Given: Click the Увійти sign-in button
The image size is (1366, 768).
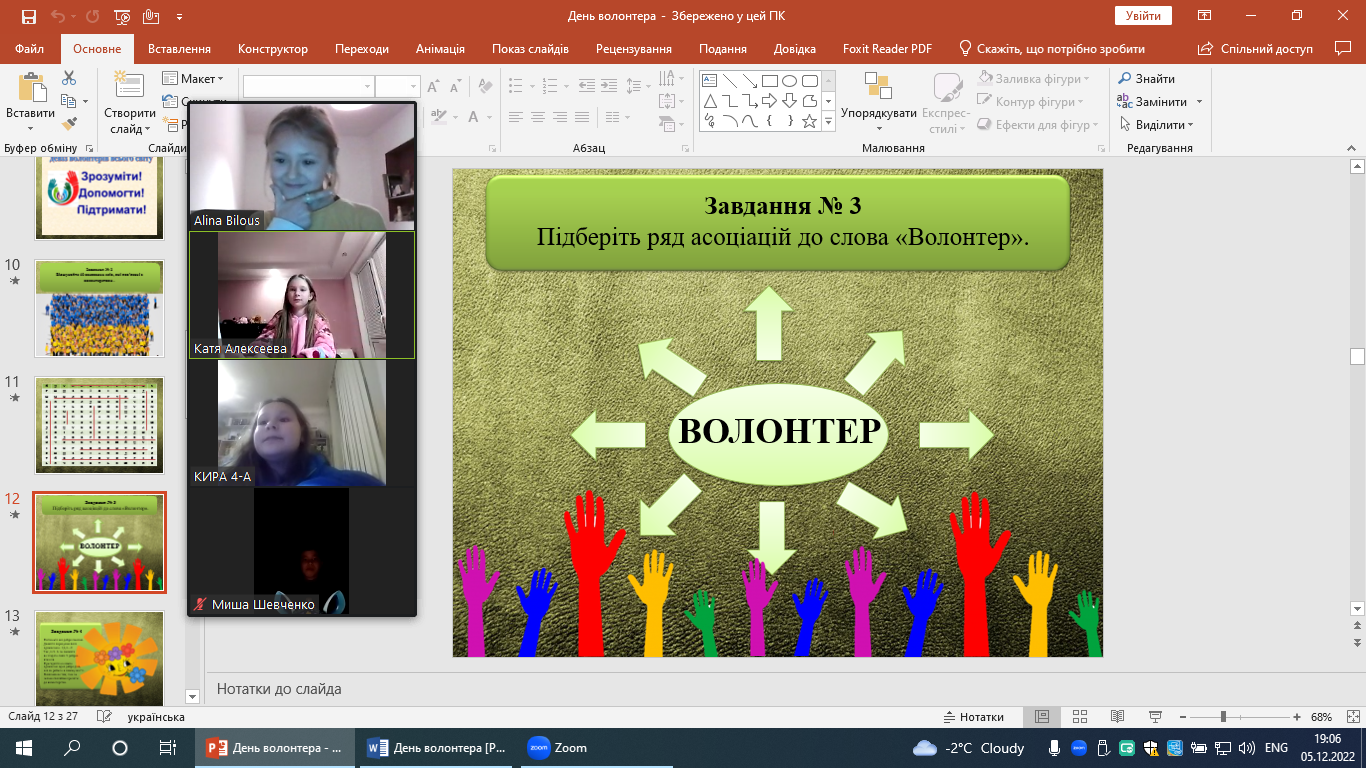Looking at the screenshot, I should pyautogui.click(x=1143, y=16).
